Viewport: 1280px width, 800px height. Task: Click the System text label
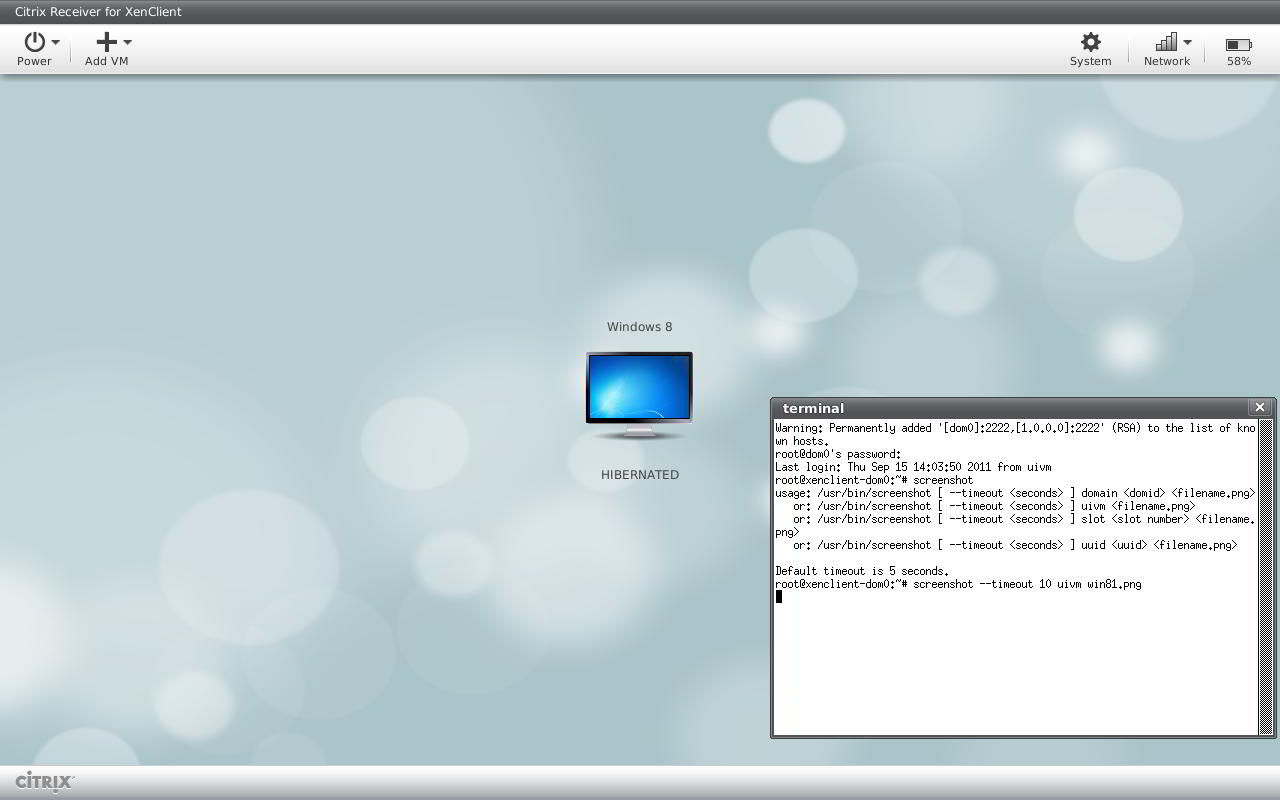click(x=1090, y=61)
